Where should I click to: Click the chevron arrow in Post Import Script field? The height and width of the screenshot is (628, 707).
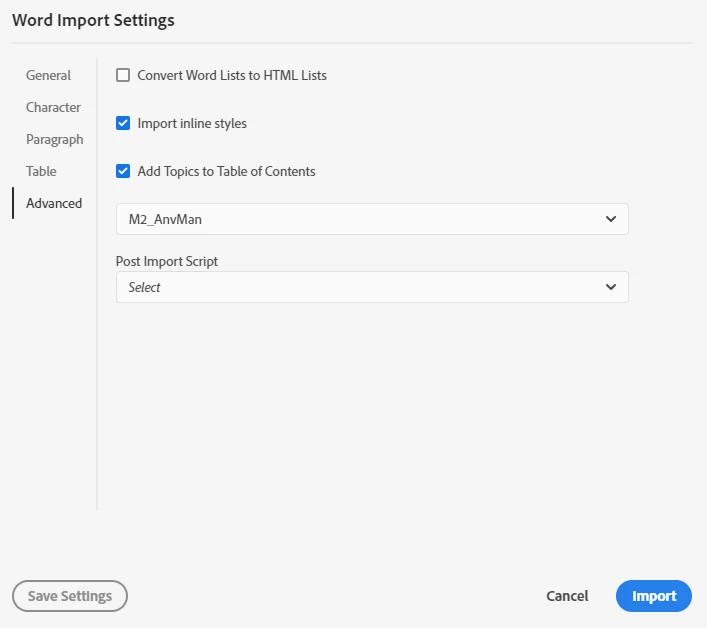pos(611,287)
